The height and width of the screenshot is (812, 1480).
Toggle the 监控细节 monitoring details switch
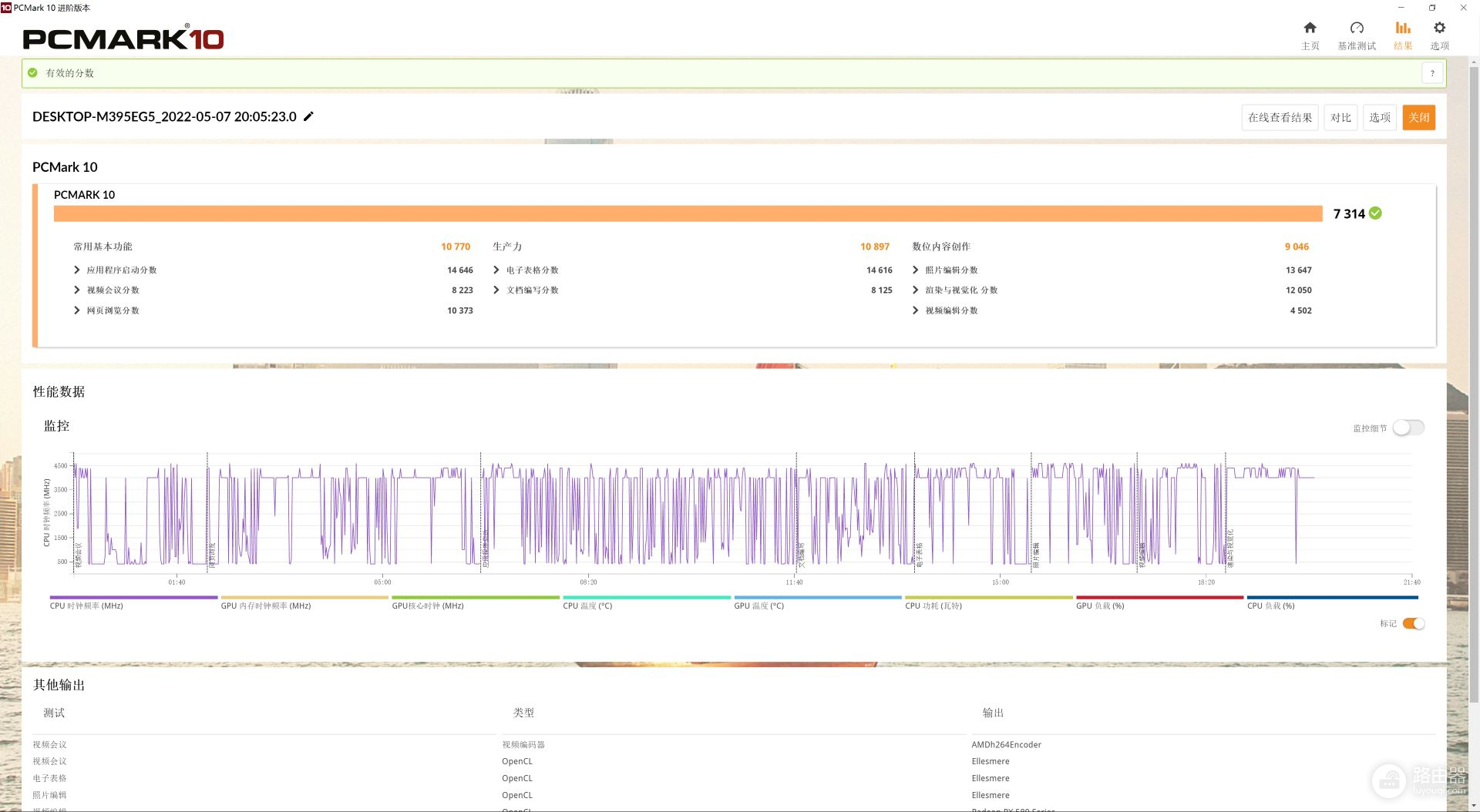pos(1408,428)
